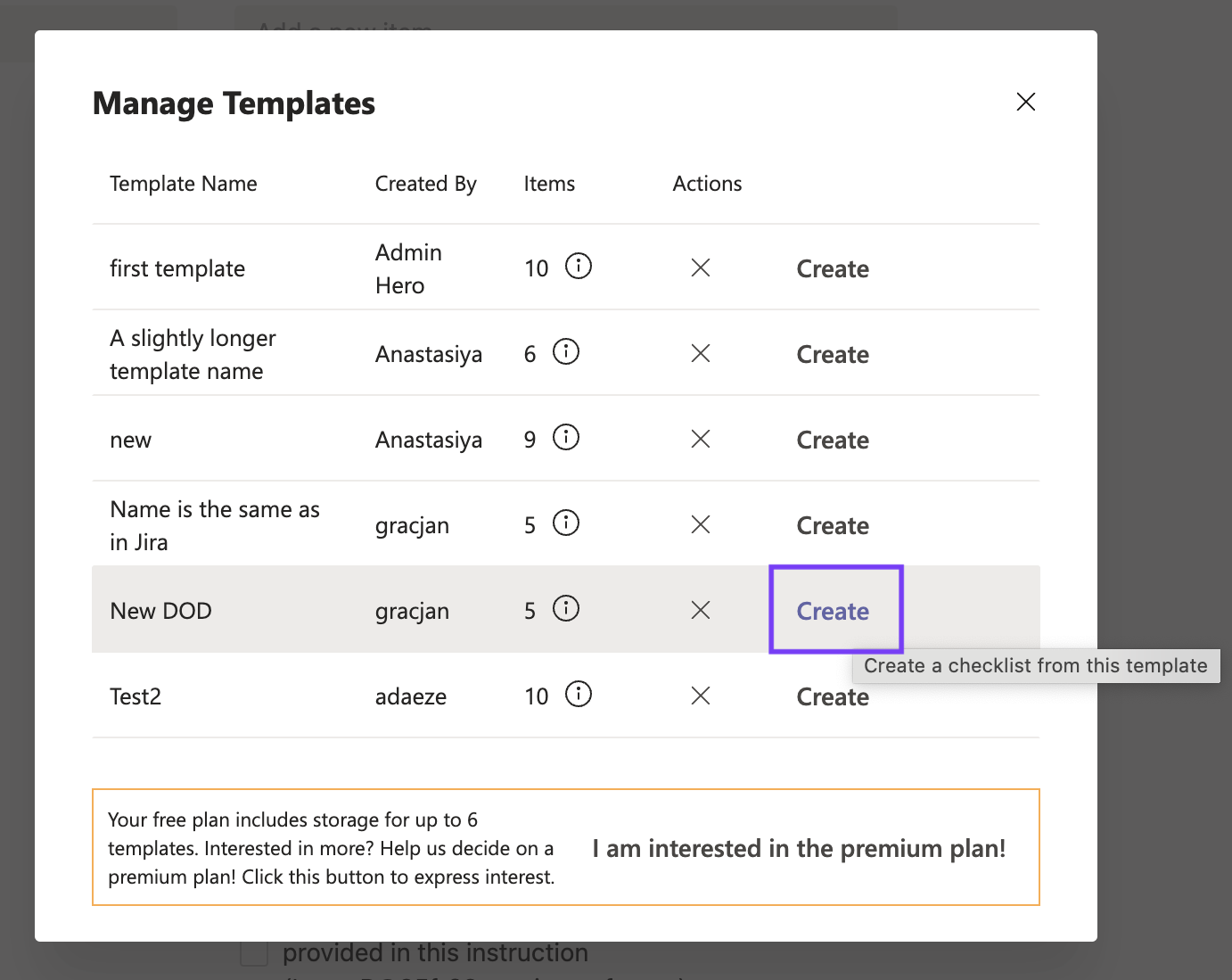Show item info for the 'new' template
Screen dimensions: 1232x980
click(566, 438)
